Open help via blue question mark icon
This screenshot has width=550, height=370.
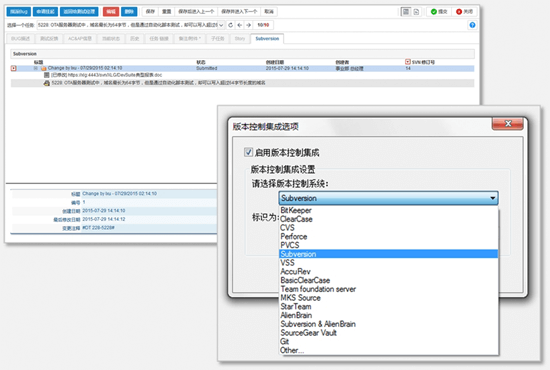[x=472, y=25]
